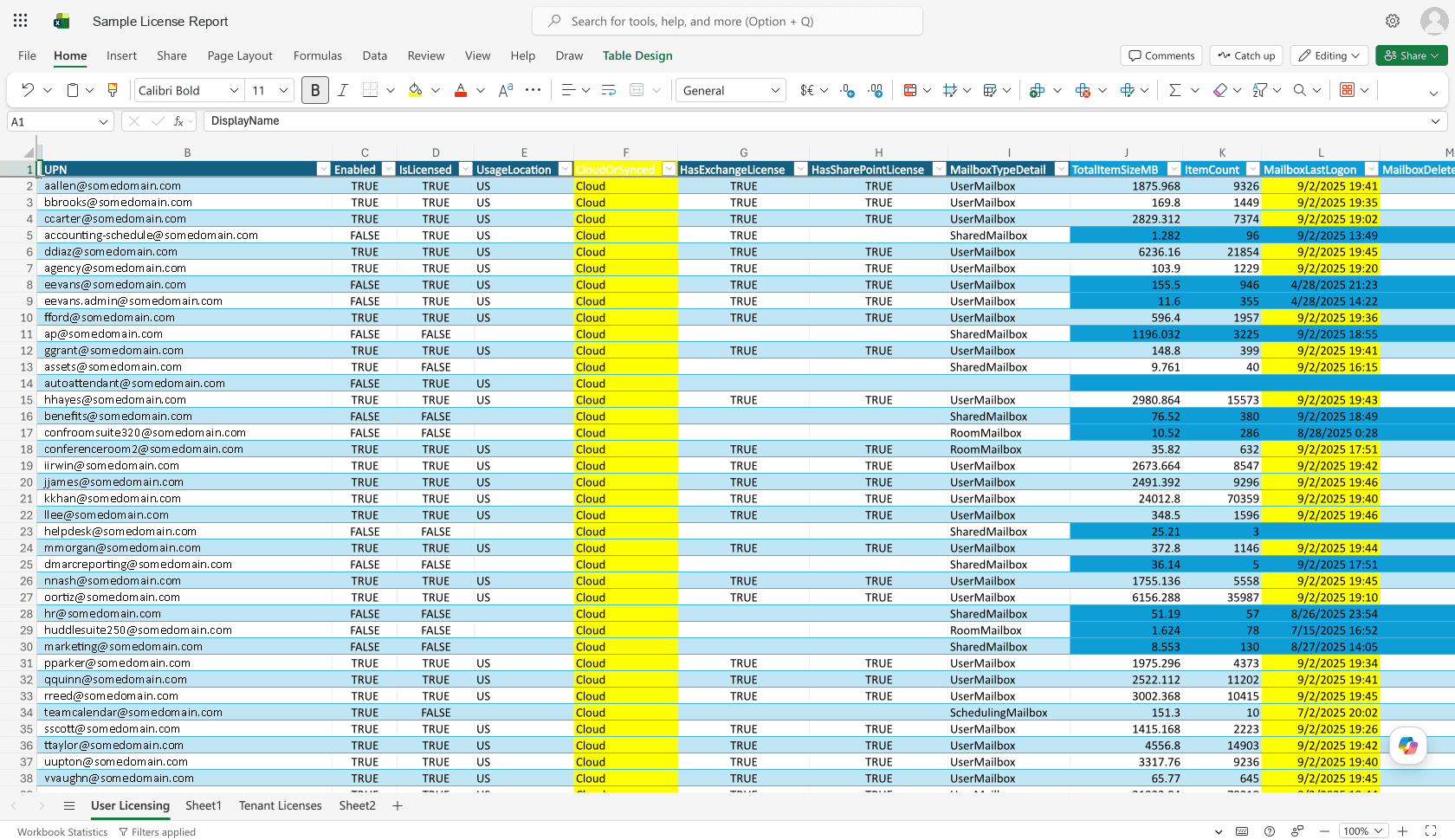This screenshot has height=840, width=1455.
Task: Click the text alignment icon
Action: 568,90
